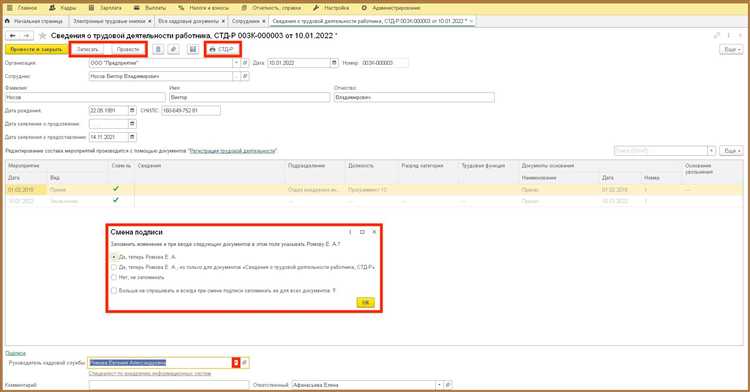Open the calendar for Дата заявления о продолжении
The height and width of the screenshot is (392, 750).
[x=132, y=124]
